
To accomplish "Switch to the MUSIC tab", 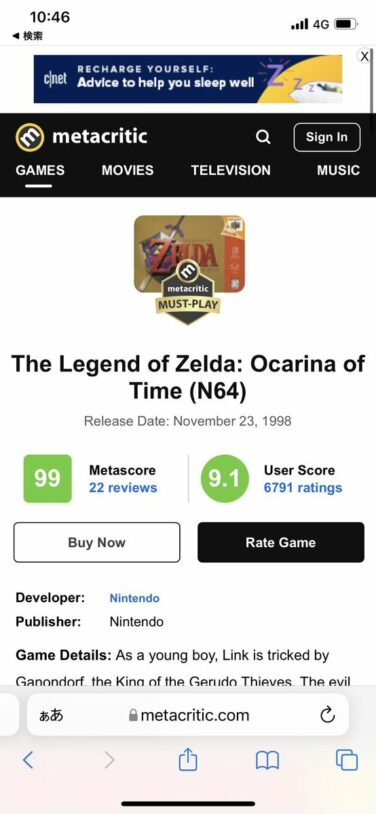I will coord(338,170).
